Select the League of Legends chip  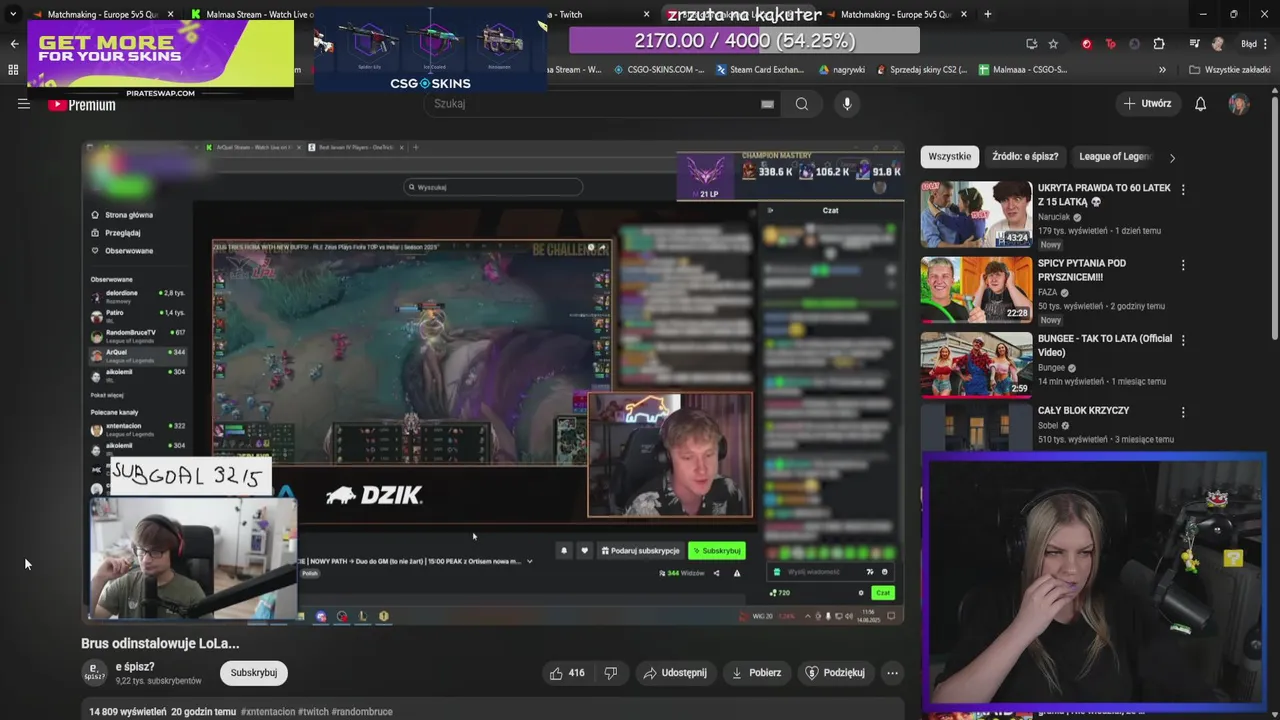tap(1115, 157)
